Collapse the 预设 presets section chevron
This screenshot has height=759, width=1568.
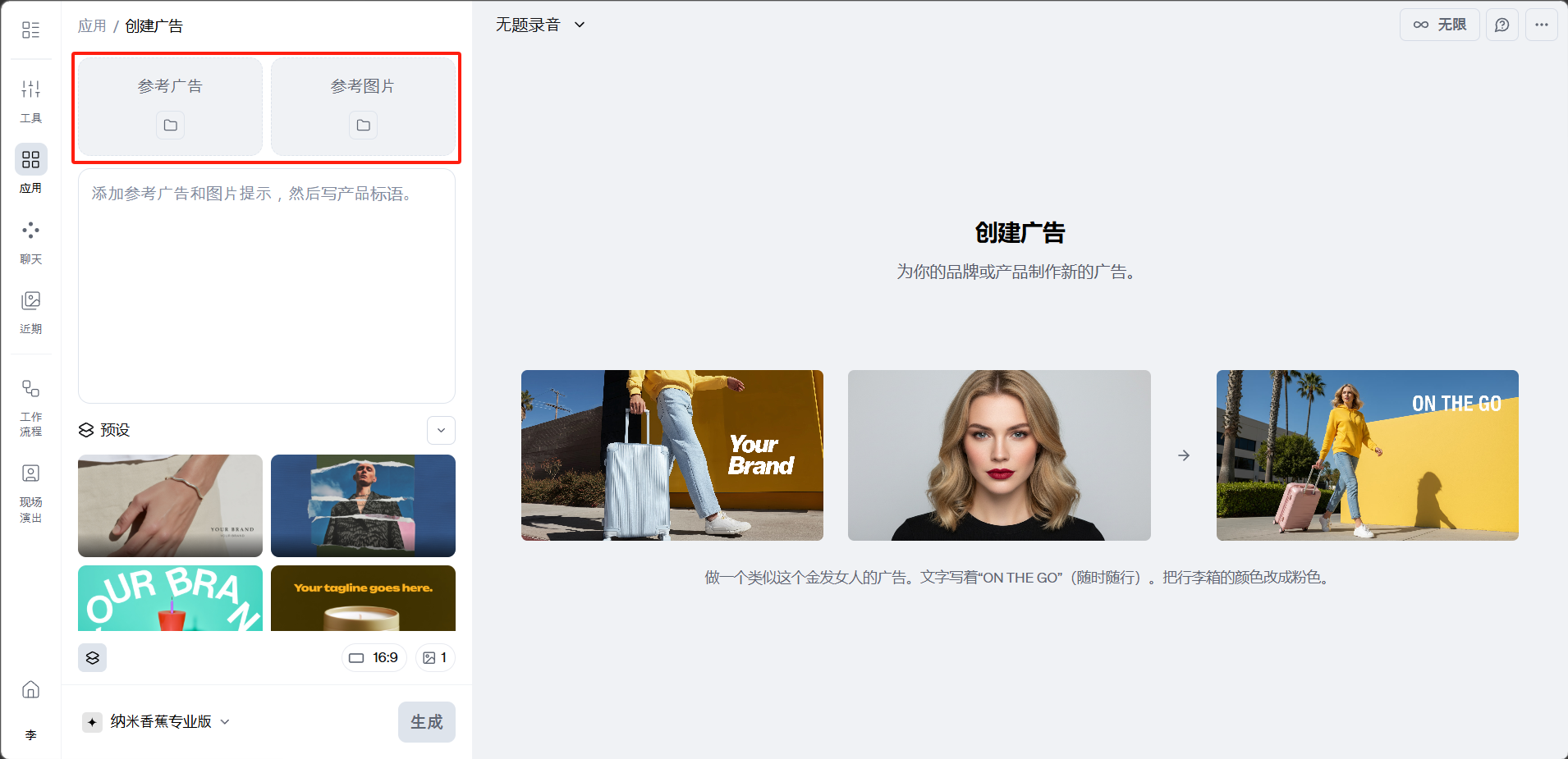coord(441,430)
